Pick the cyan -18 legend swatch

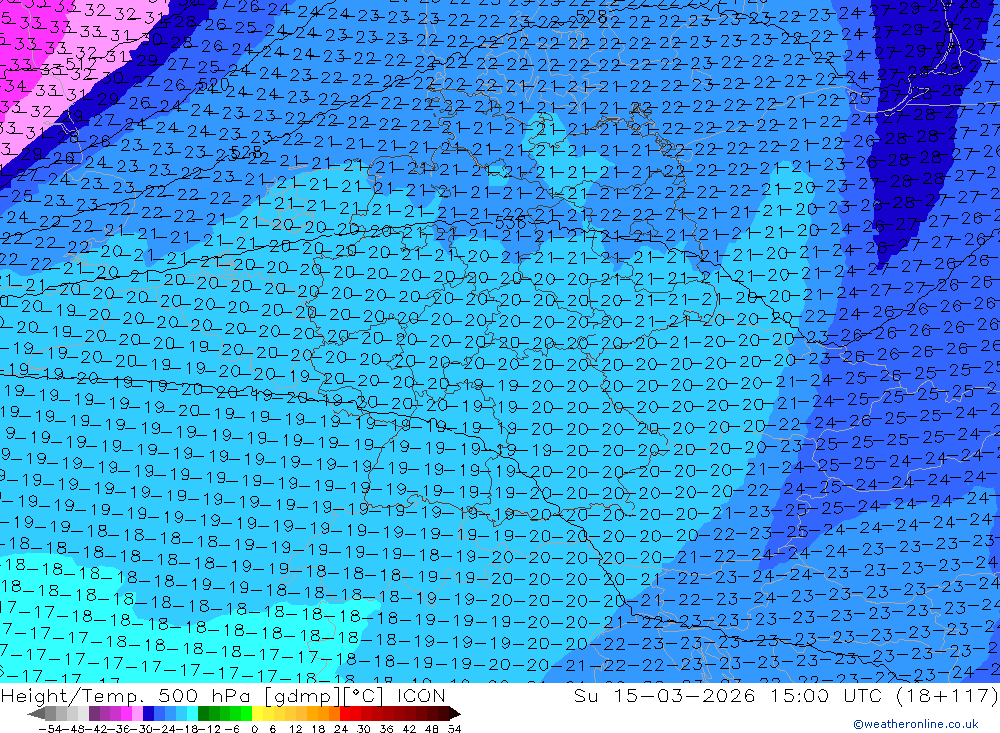coord(192,713)
